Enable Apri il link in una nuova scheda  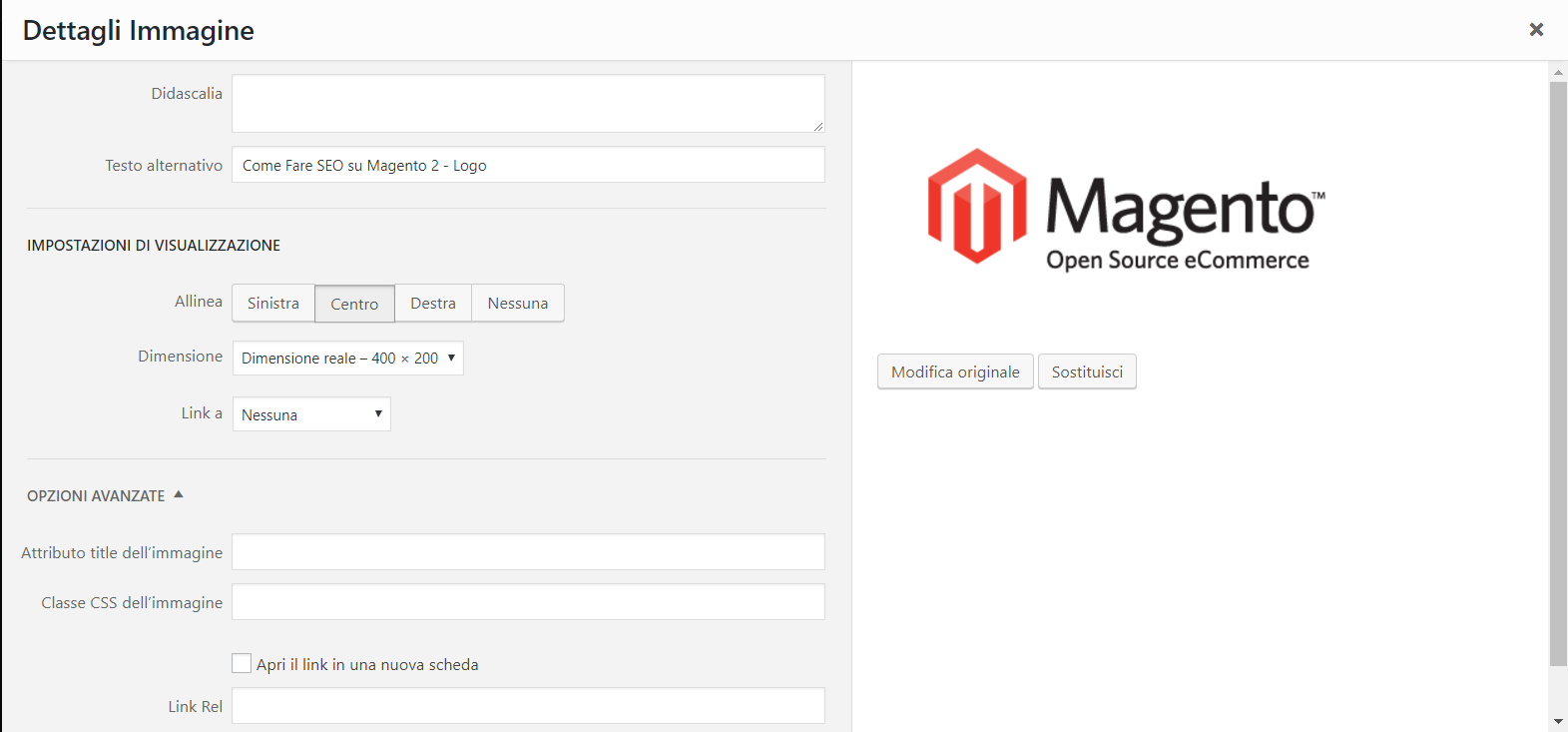(242, 663)
